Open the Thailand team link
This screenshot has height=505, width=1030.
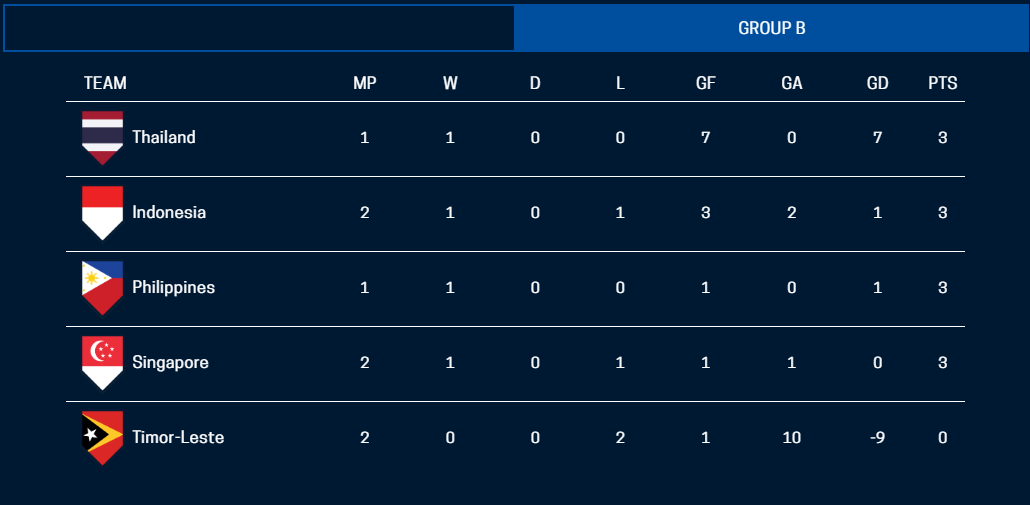click(x=164, y=138)
